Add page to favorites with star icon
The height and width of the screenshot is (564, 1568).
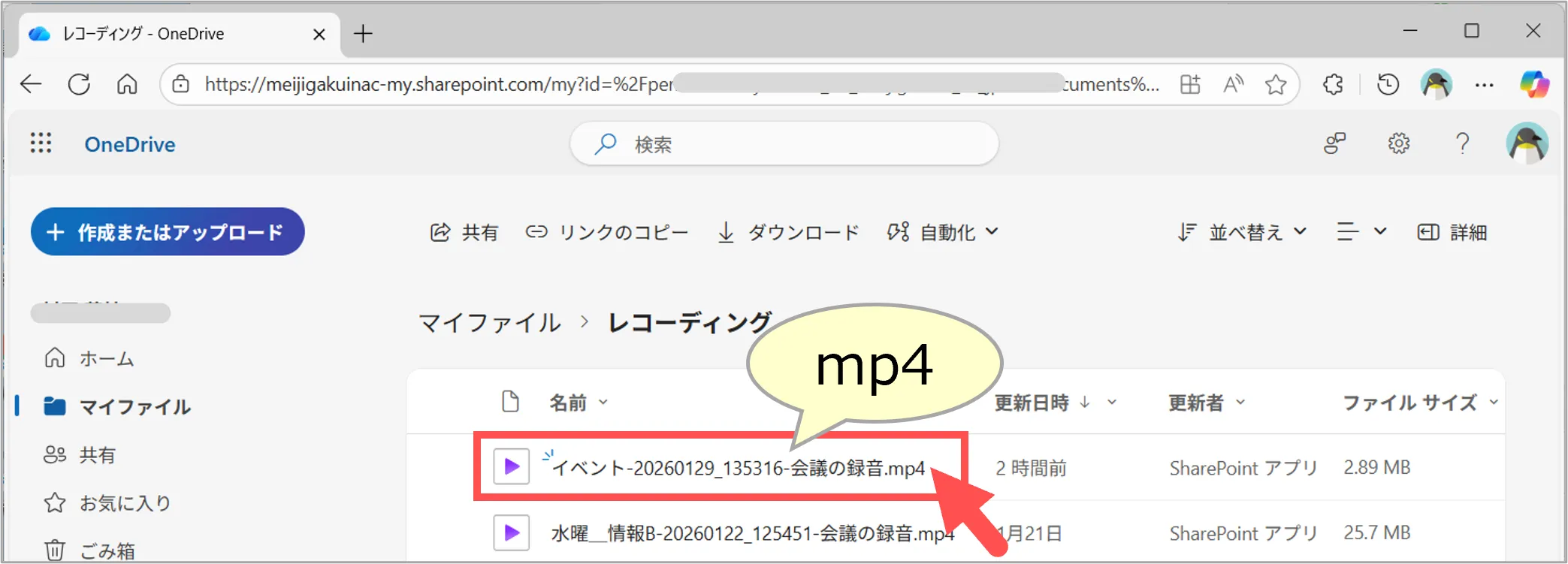pos(1276,84)
